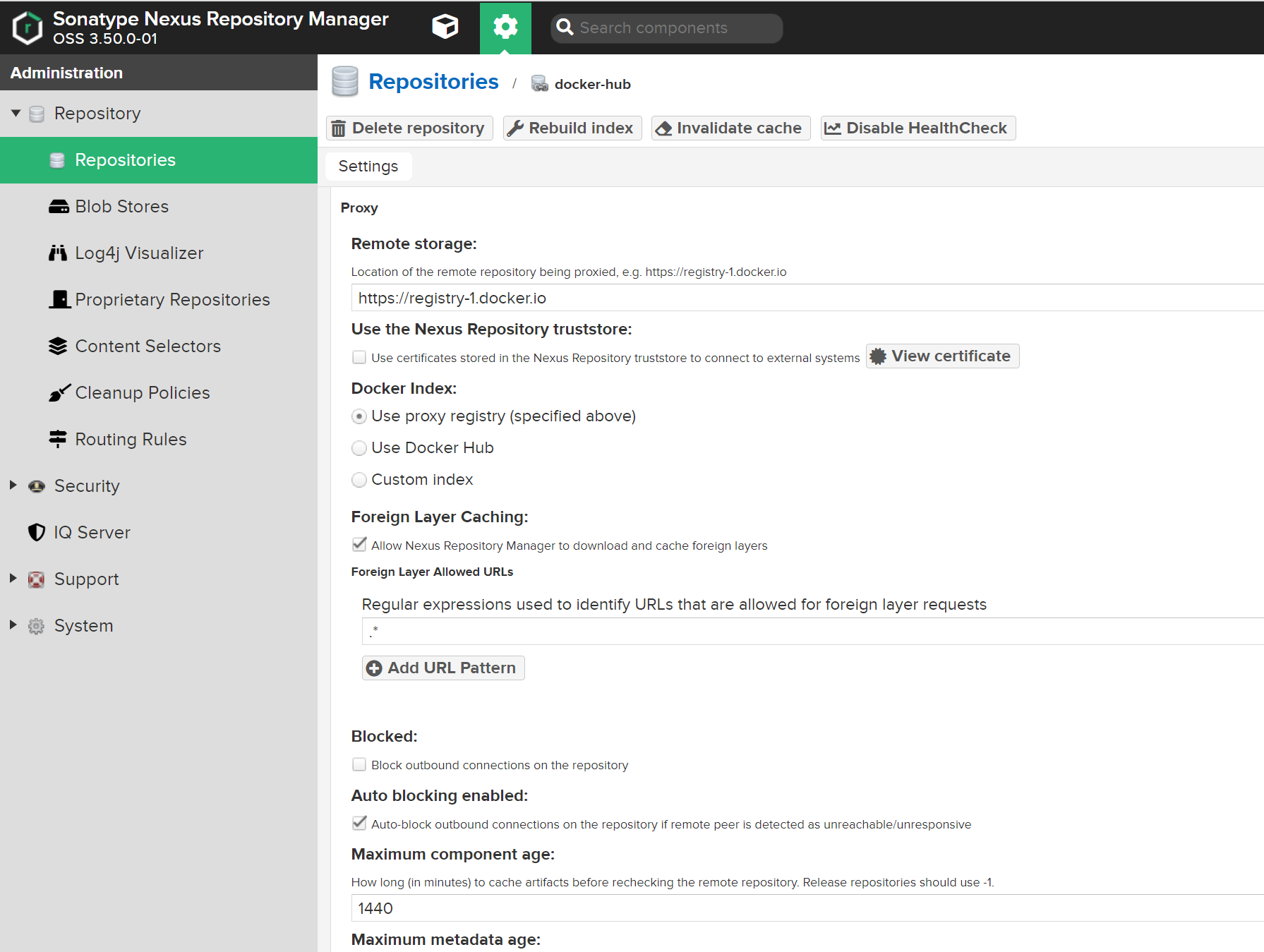Screen dimensions: 1264x952
Task: Open the Settings tab
Action: coord(368,167)
